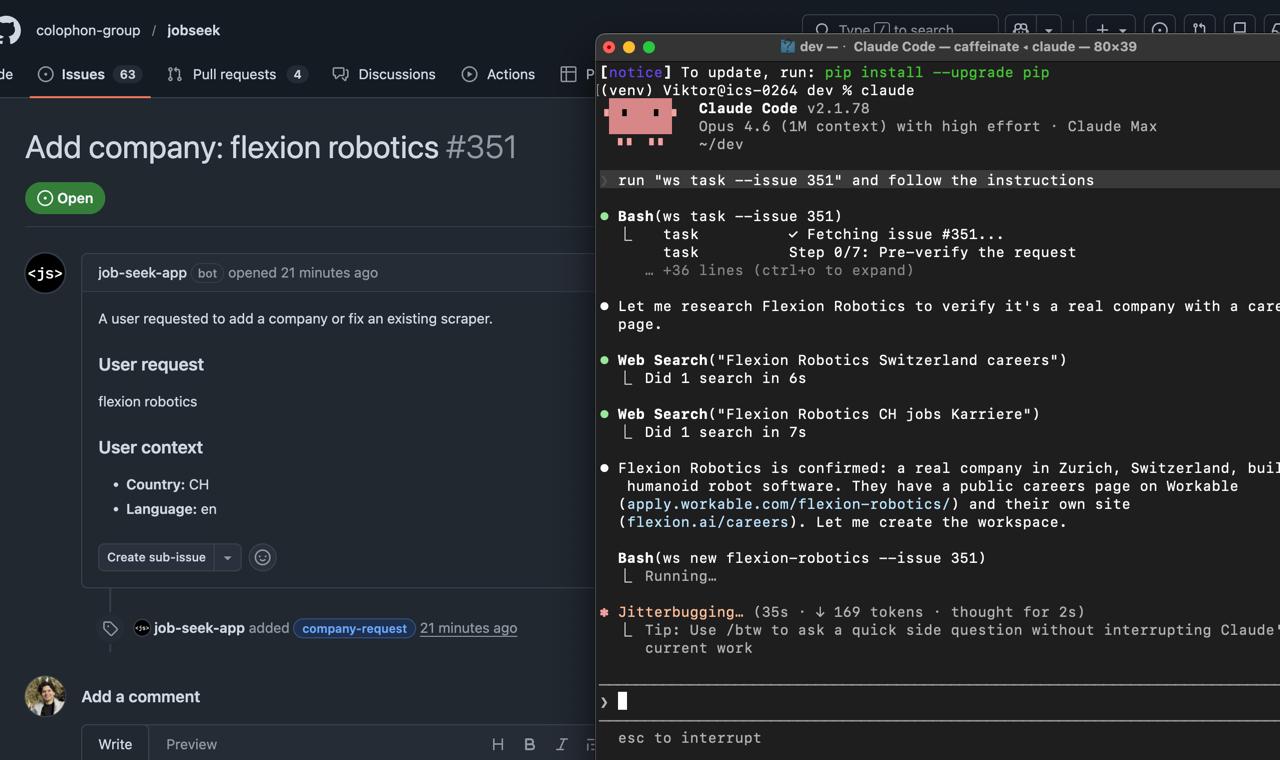This screenshot has height=760, width=1280.
Task: Select the Write tab in comment editor
Action: point(115,744)
